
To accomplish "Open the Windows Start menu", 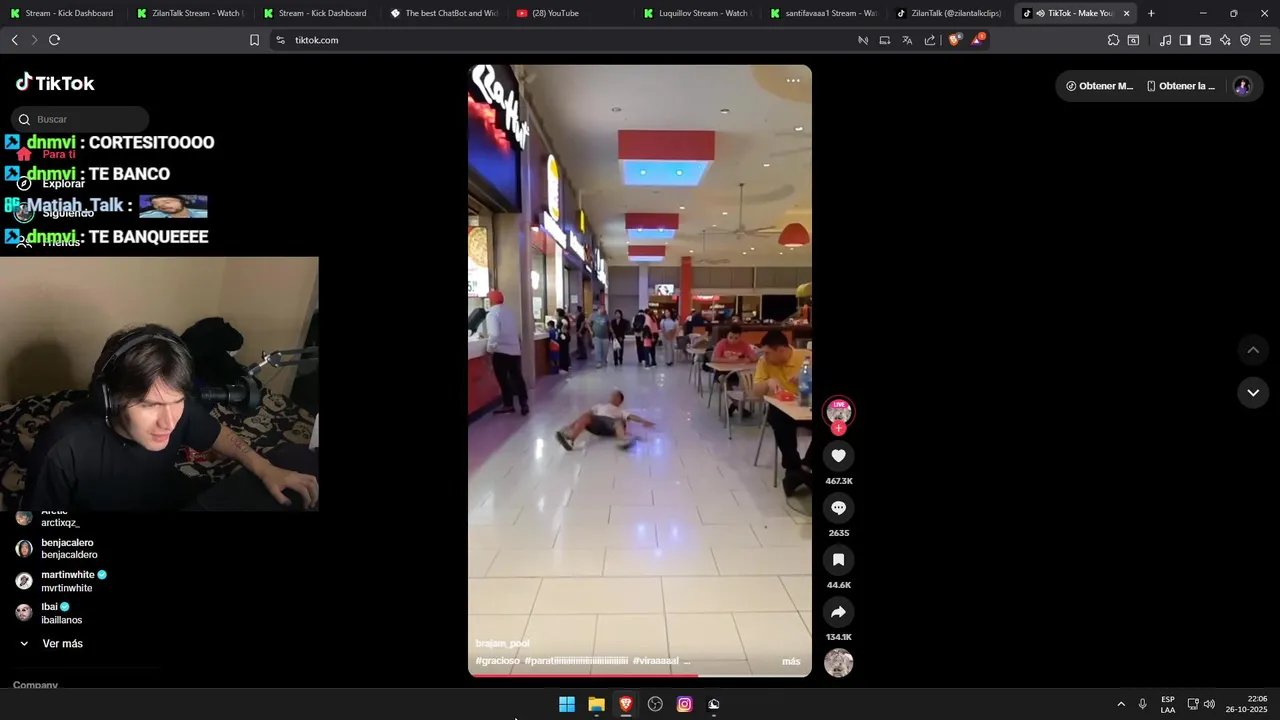I will [x=567, y=704].
